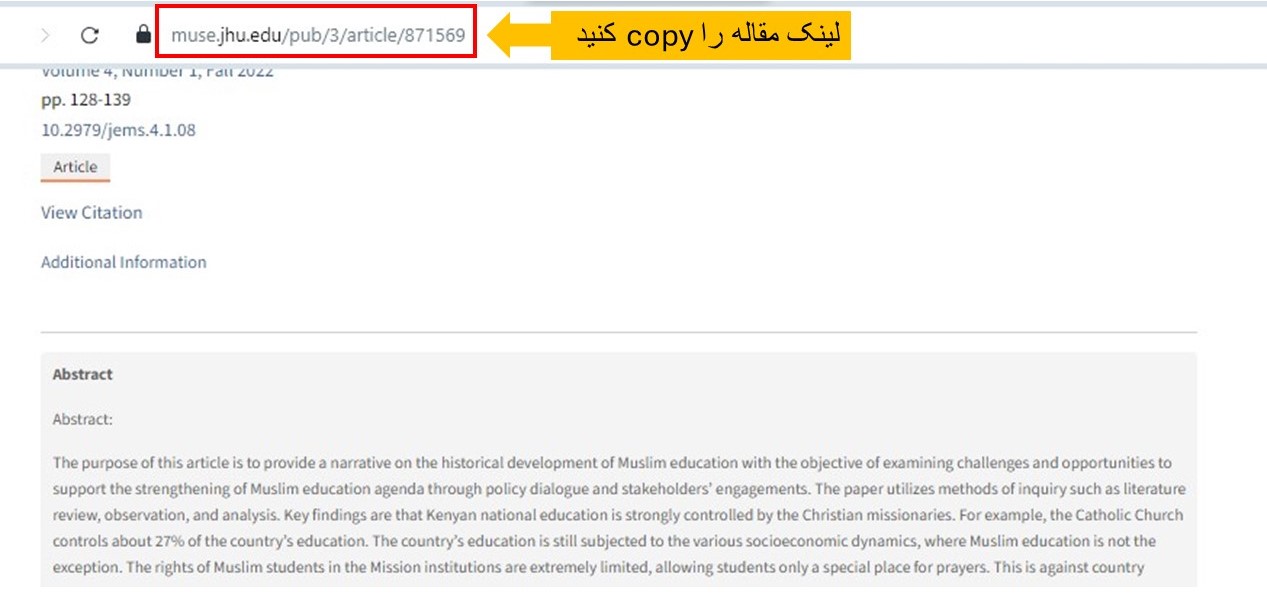The height and width of the screenshot is (600, 1267).
Task: Select the Article type tab badge
Action: (74, 167)
